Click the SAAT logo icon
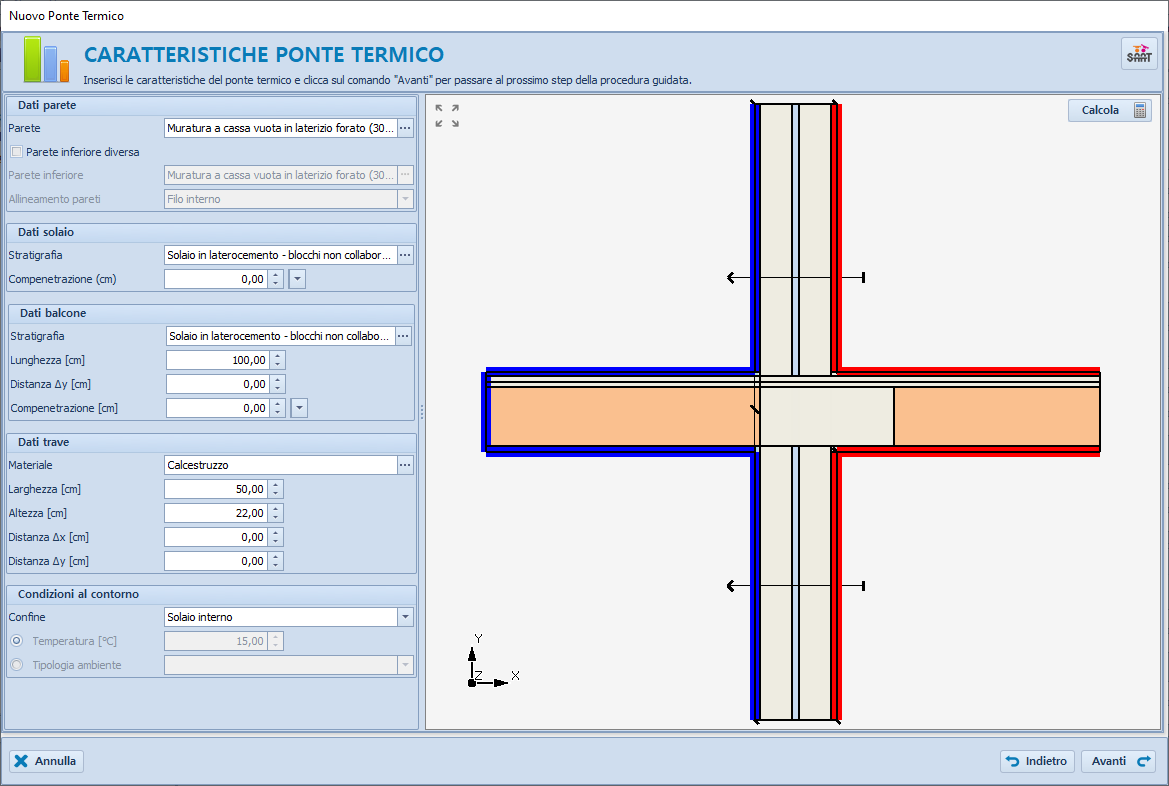1169x786 pixels. (x=1139, y=54)
